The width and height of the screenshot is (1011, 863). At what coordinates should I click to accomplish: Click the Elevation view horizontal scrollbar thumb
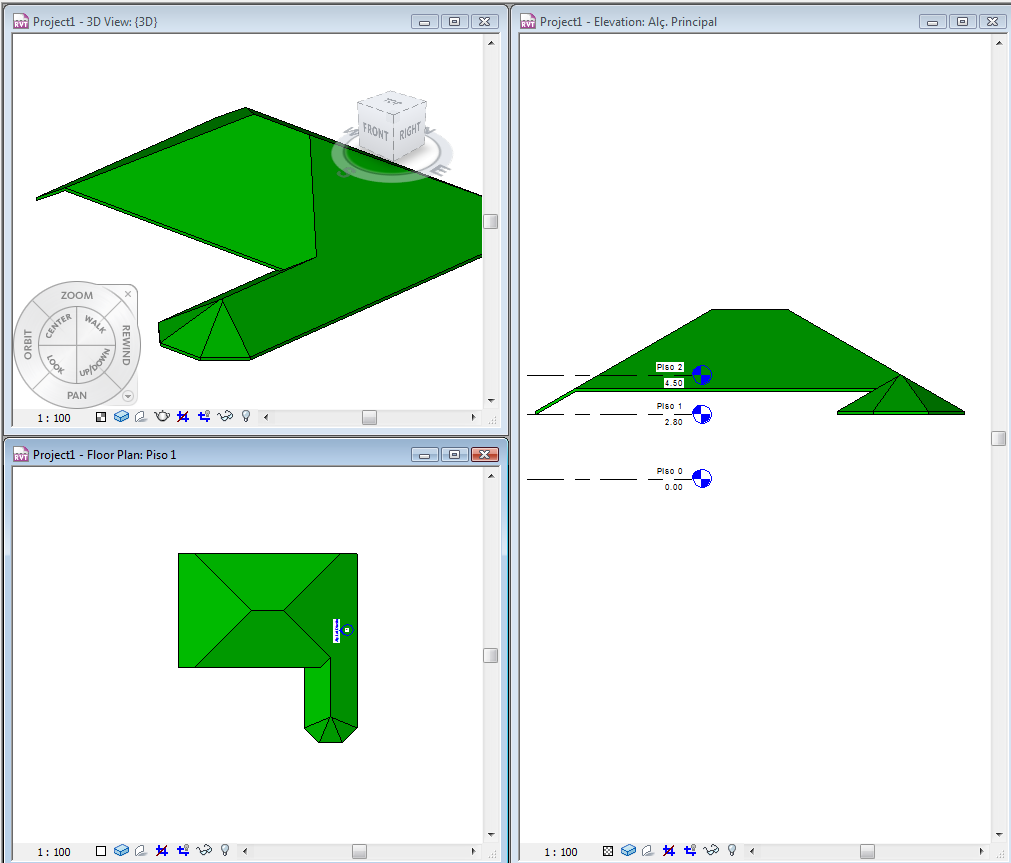pyautogui.click(x=867, y=851)
